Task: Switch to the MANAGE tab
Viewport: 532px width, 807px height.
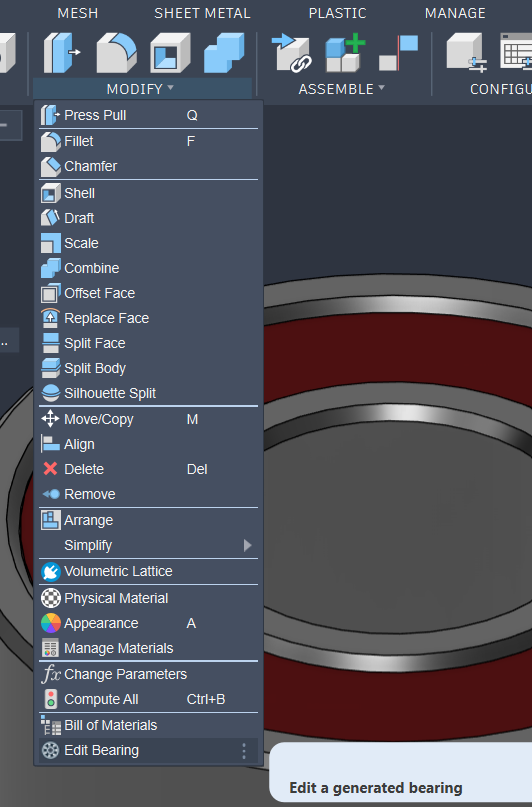Action: 455,13
